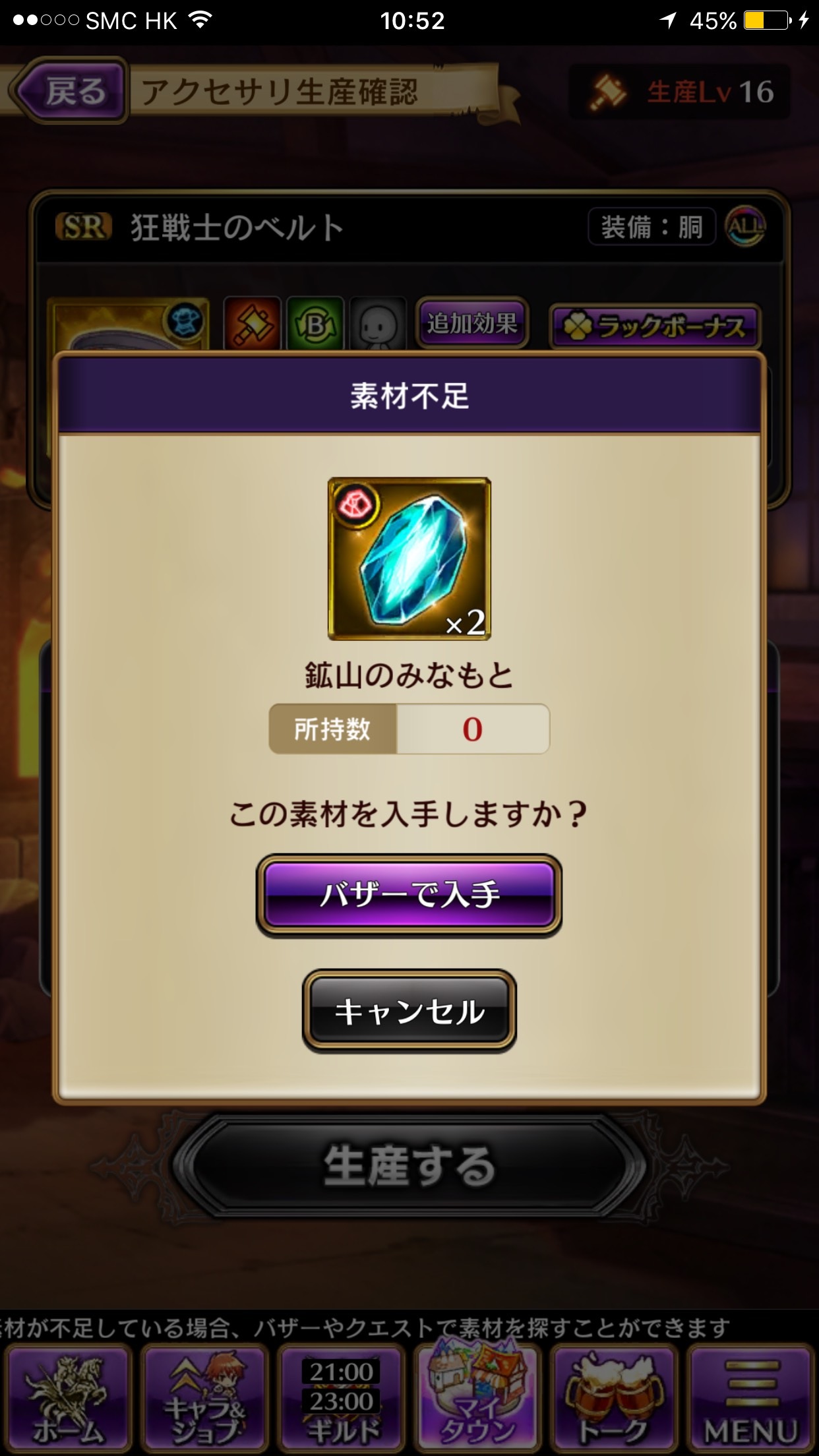The image size is (819, 1456).
Task: Tap the 装備：胴 equipment slot label
Action: click(x=652, y=227)
